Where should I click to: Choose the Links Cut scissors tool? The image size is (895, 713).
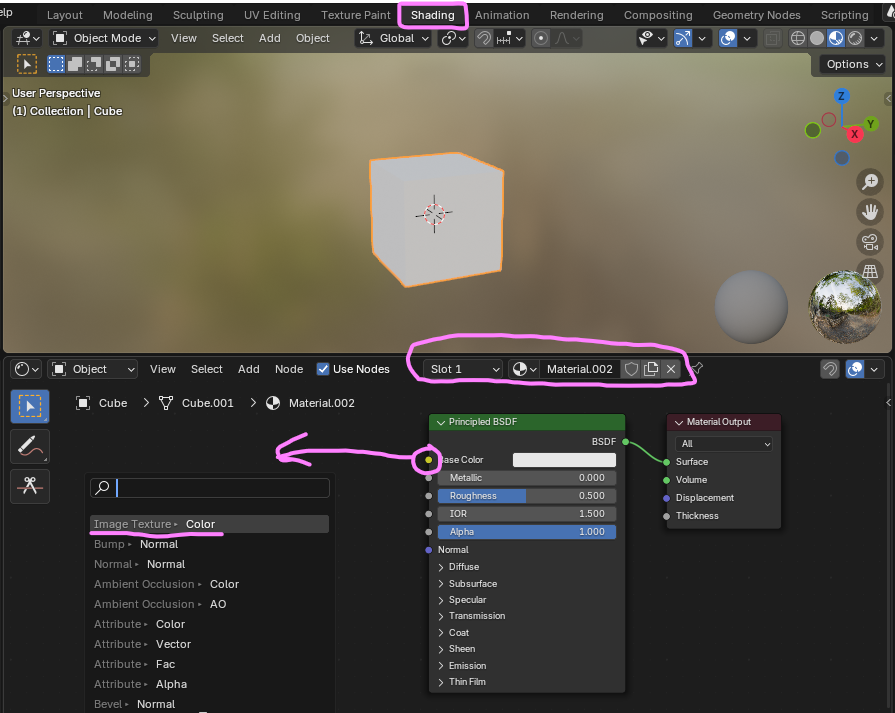[x=29, y=486]
